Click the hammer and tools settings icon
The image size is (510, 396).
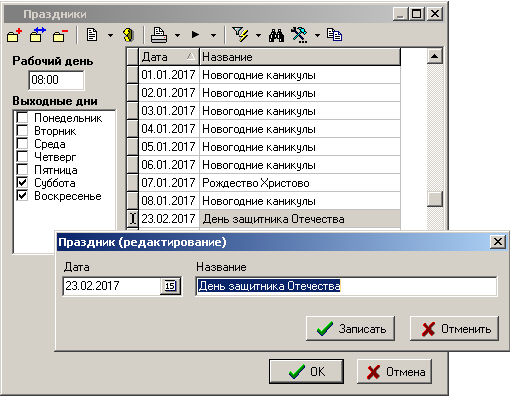click(299, 35)
